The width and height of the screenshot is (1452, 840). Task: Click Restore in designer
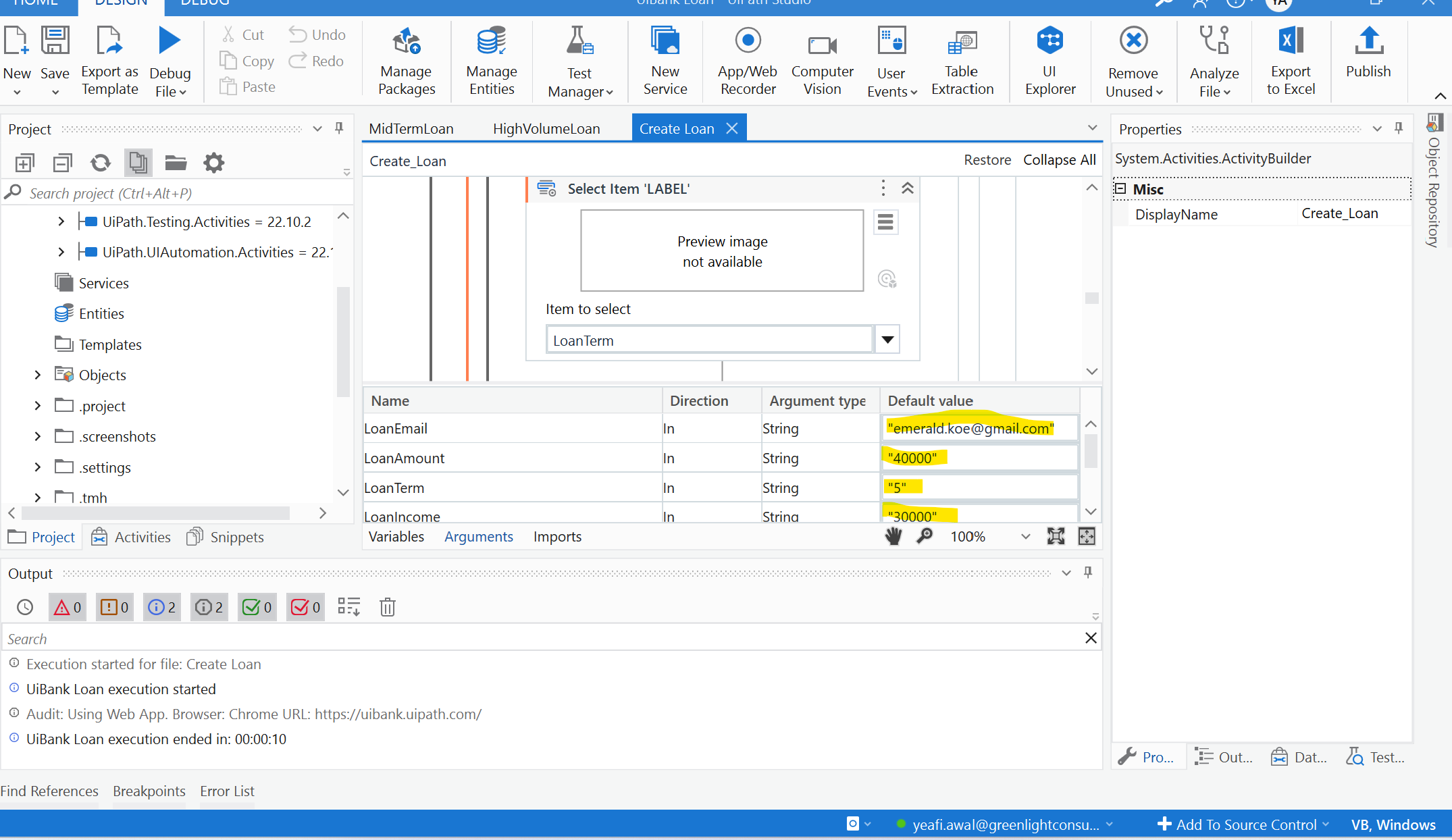(x=987, y=160)
